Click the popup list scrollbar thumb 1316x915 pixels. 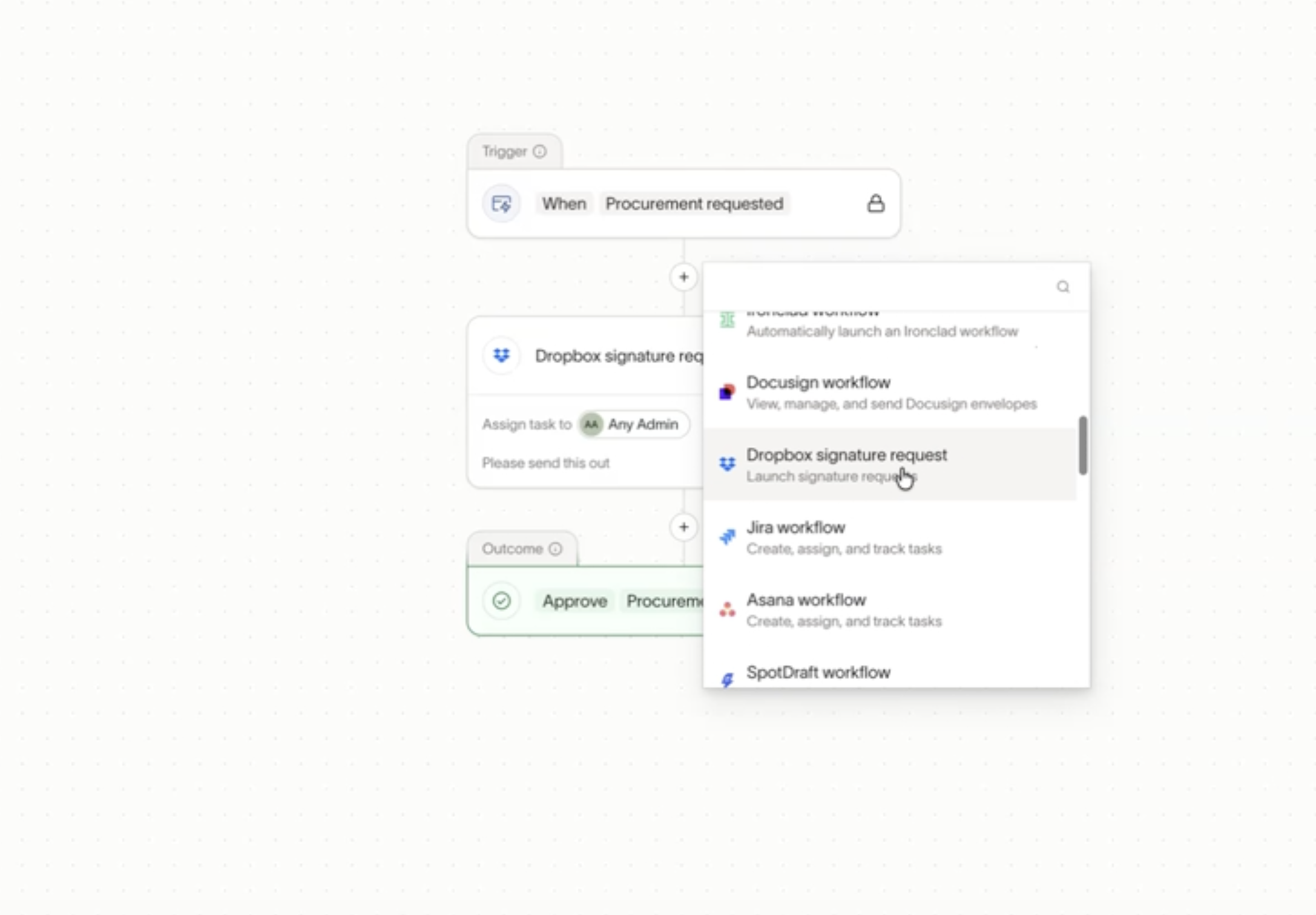click(1082, 445)
